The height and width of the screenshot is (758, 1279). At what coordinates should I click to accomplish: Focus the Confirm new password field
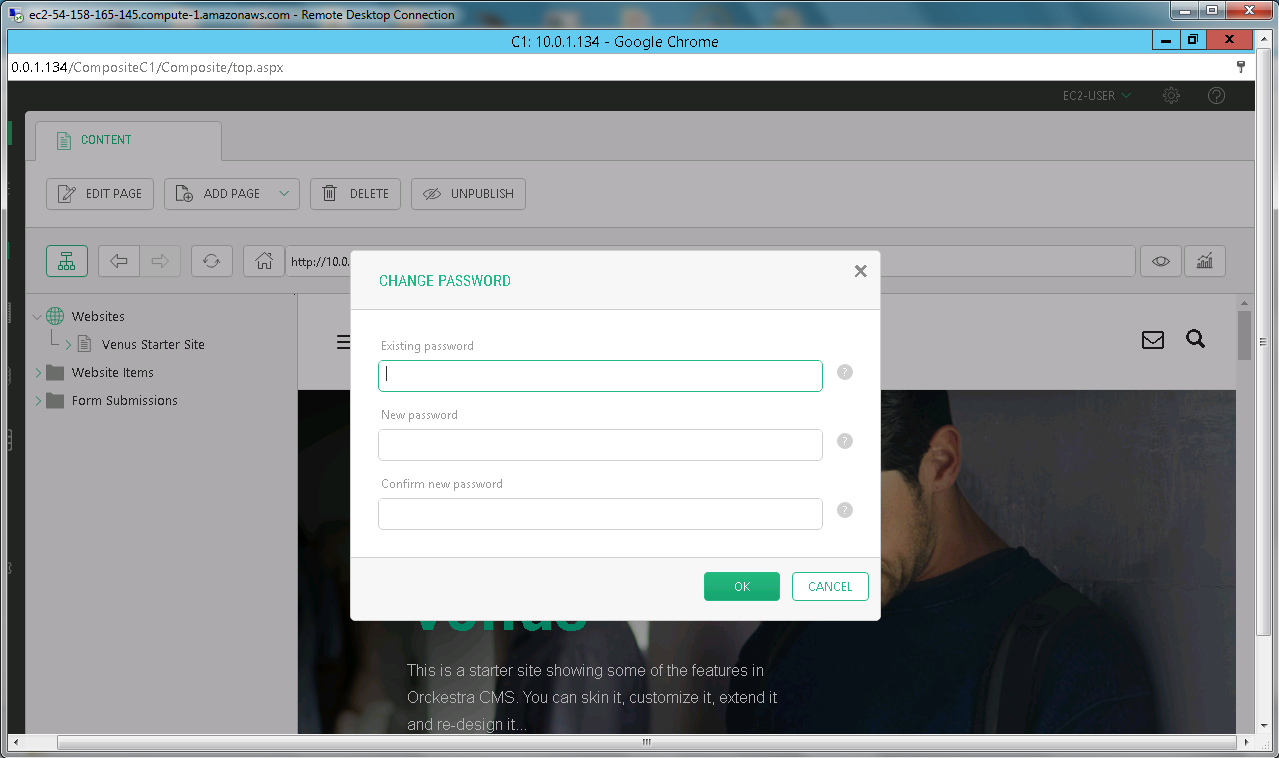(x=600, y=514)
